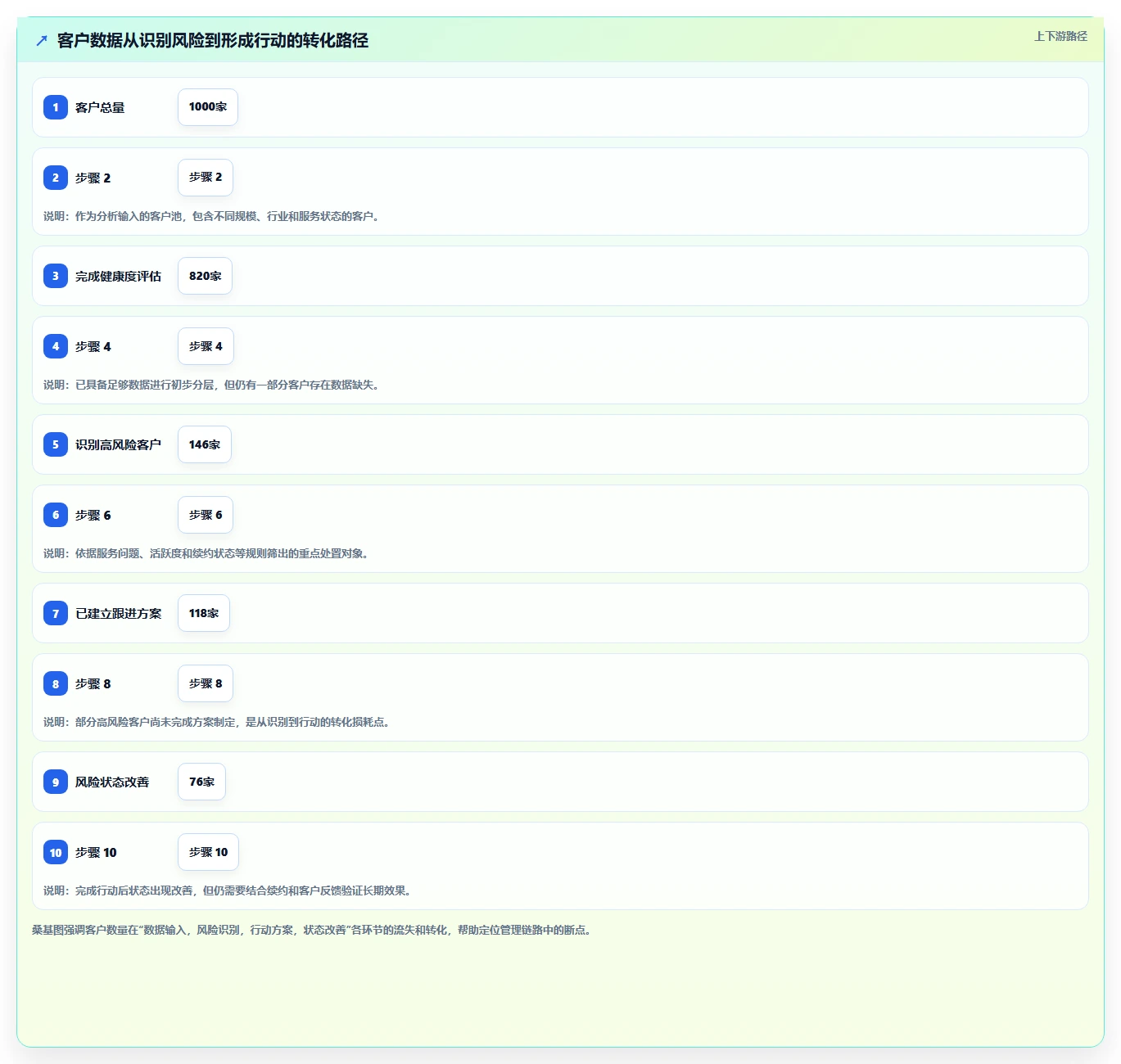Viewport: 1121px width, 1064px height.
Task: Click the arrow icon beside the title
Action: click(x=42, y=40)
